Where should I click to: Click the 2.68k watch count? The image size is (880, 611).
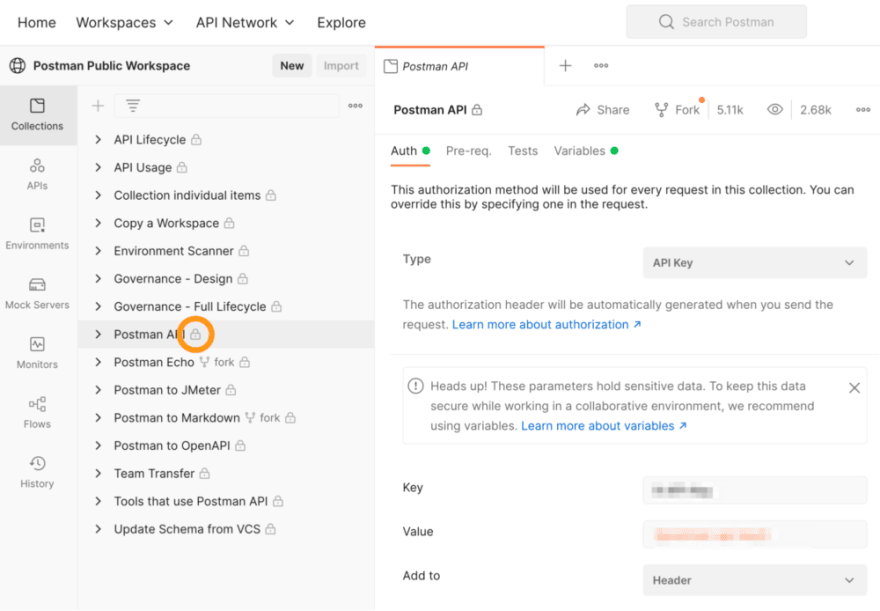click(x=815, y=110)
